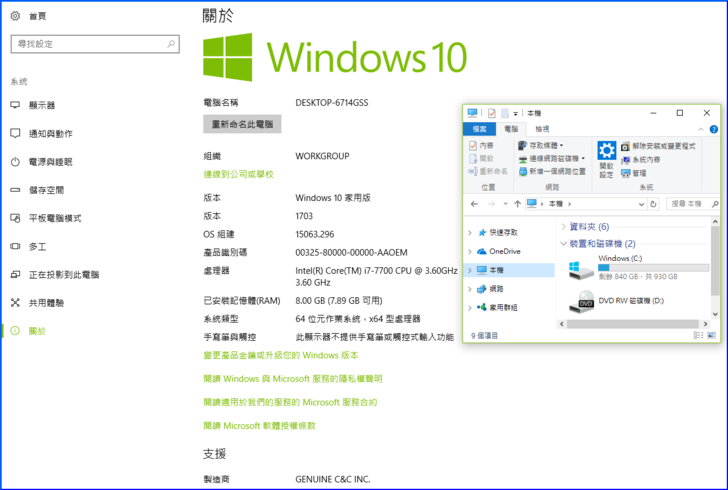Screen dimensions: 728x490
Task: Click 新增一個網路位置 add network location
Action: 552,172
